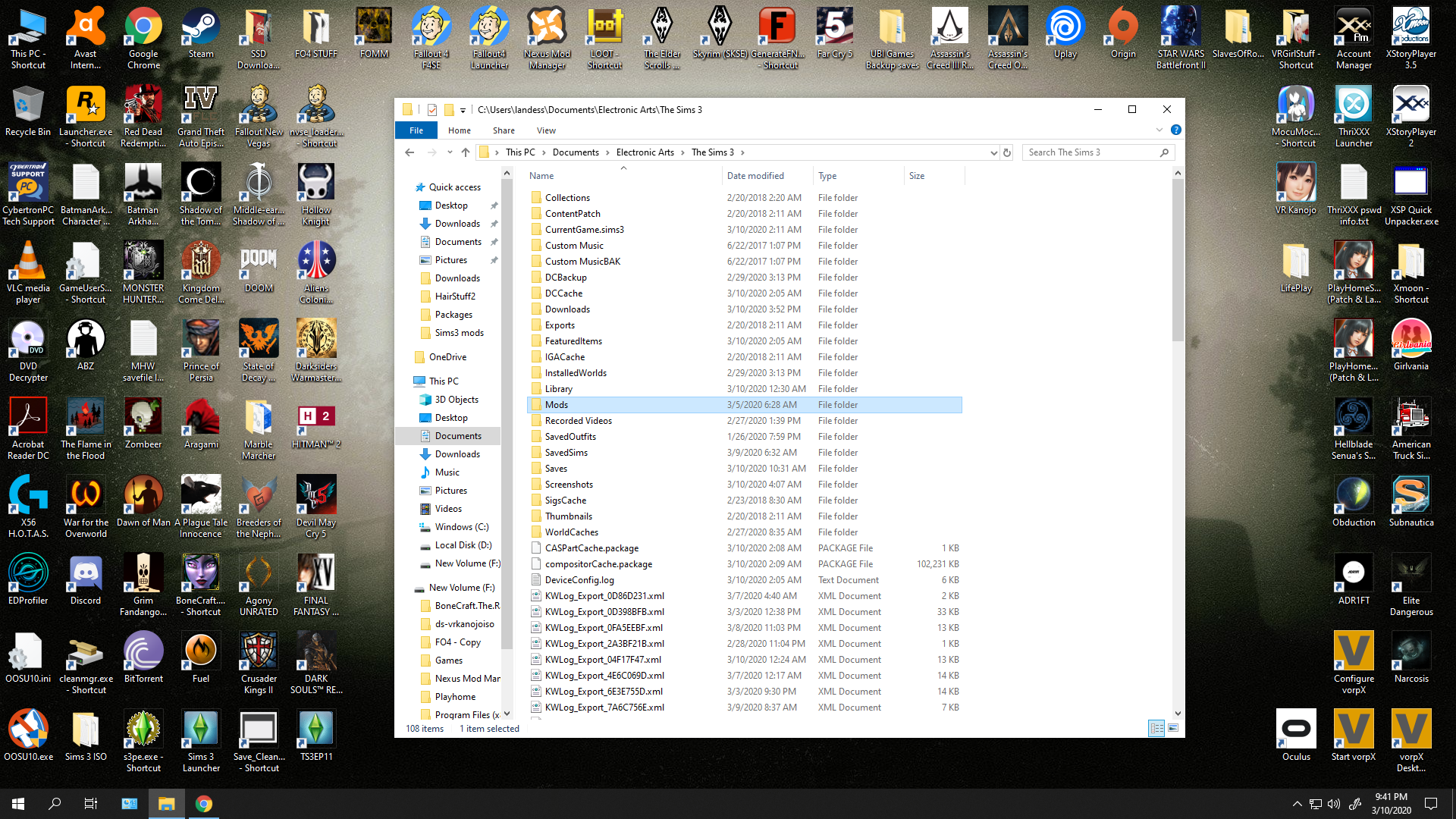Open the BitTorrent desktop shortcut
1456x819 pixels.
pyautogui.click(x=143, y=659)
